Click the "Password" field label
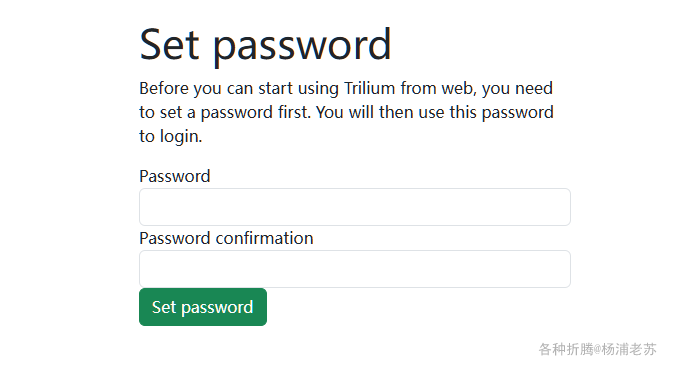The image size is (678, 376). (x=175, y=176)
